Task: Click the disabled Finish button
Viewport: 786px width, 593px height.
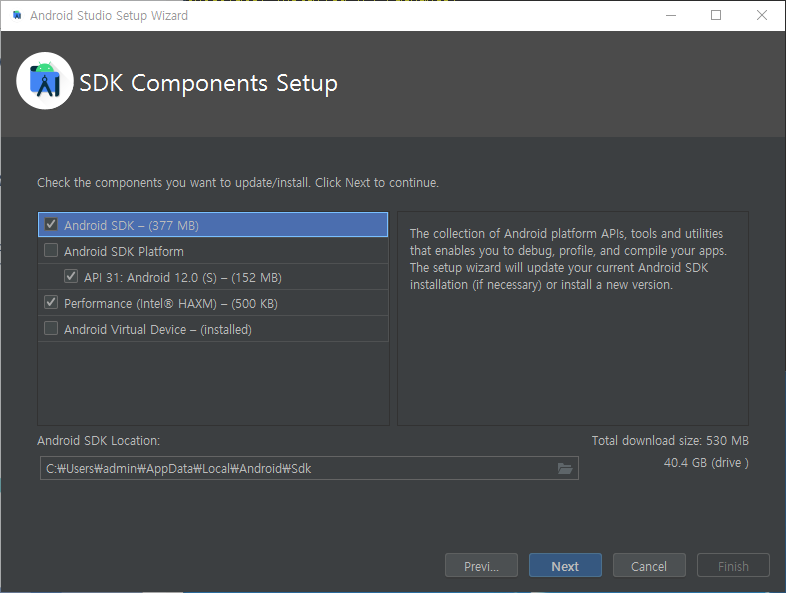Action: coord(733,566)
